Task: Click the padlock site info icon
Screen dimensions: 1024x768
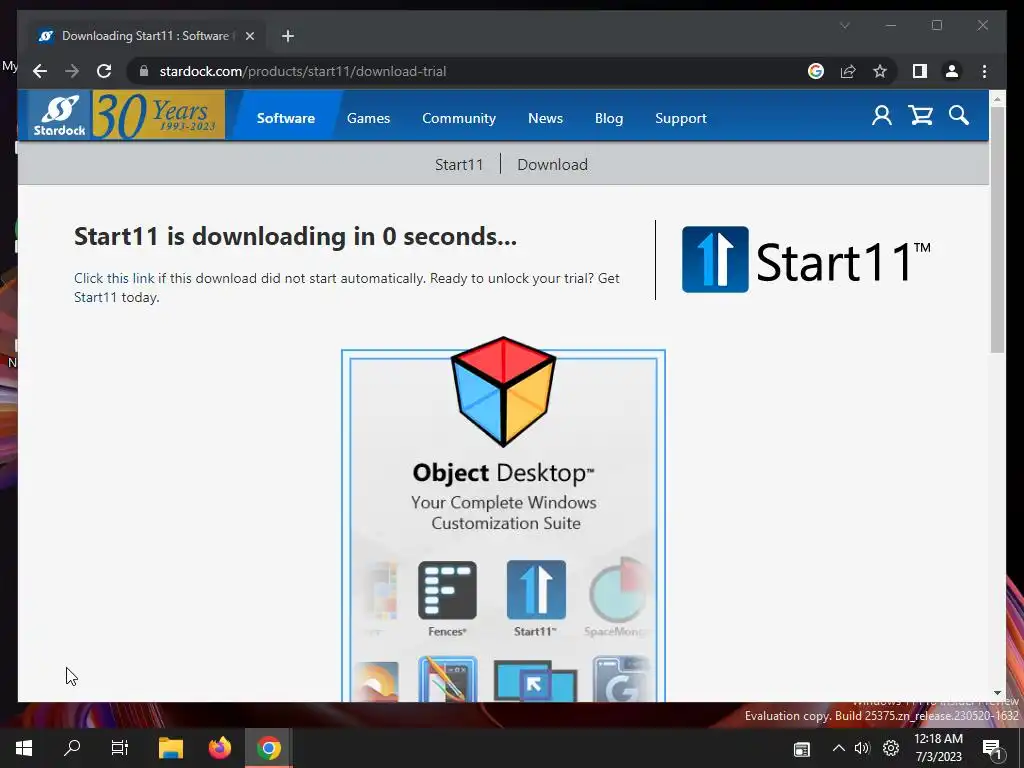Action: pos(144,71)
